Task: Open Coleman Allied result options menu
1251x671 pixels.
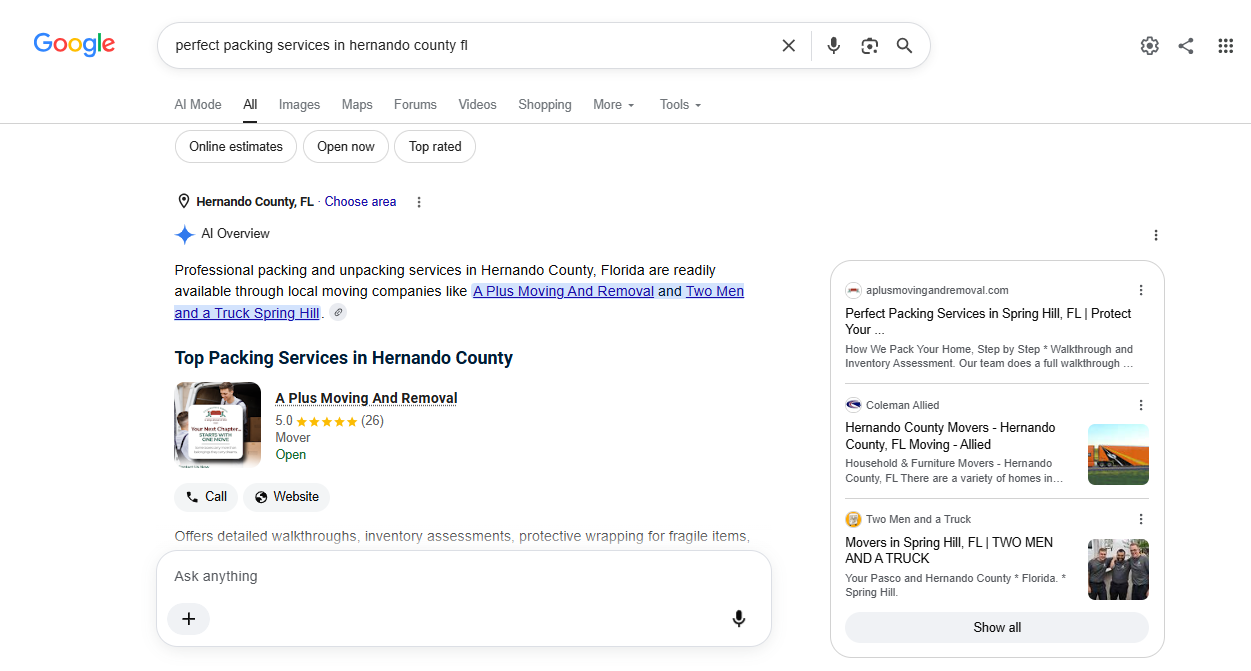Action: click(x=1141, y=405)
